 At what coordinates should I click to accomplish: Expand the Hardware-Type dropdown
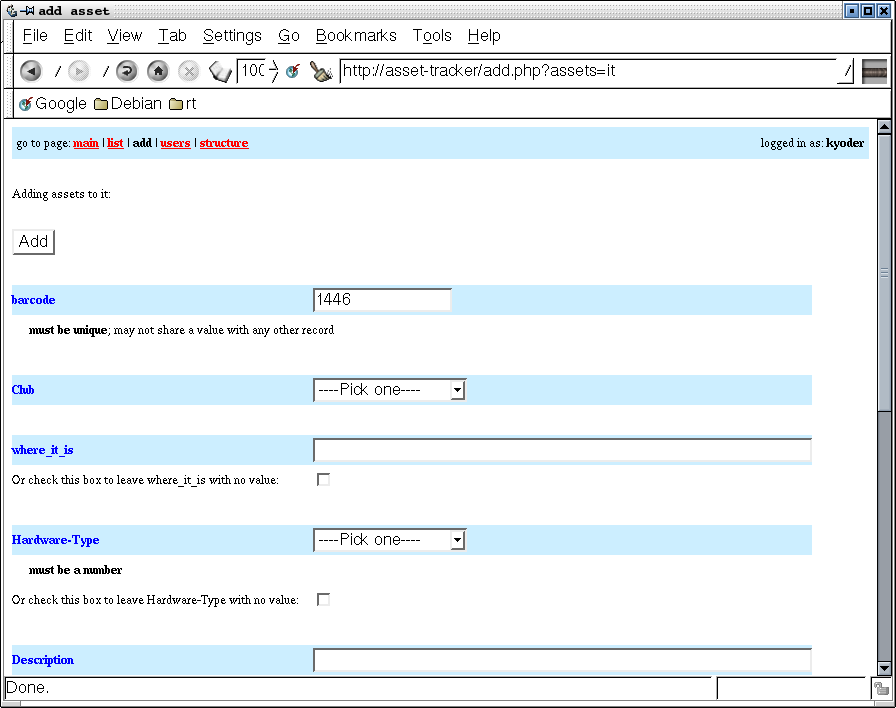tap(389, 540)
